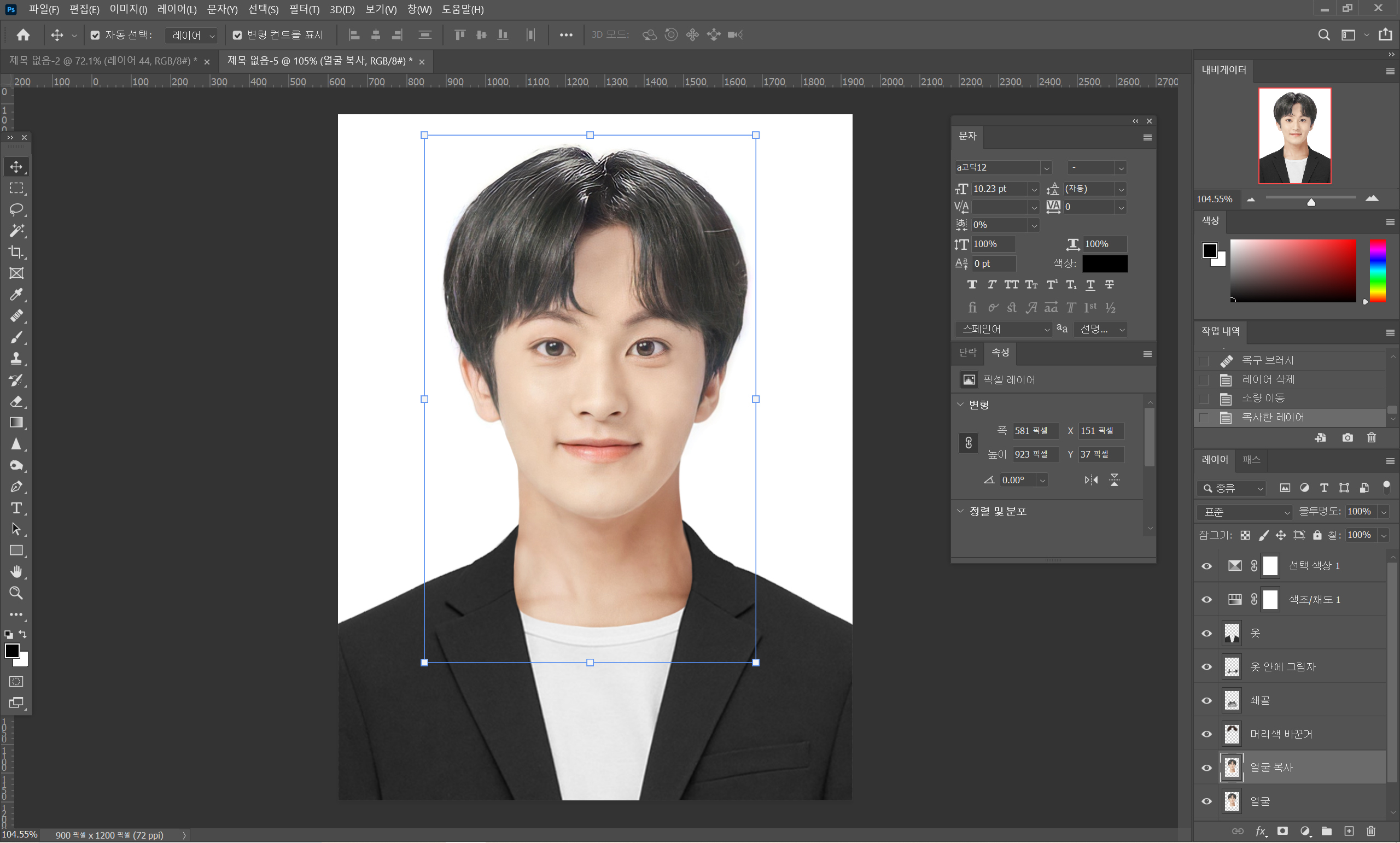Toggle 변형 컨트롤 표시 checkbox
Screen dimensions: 1400x843
click(237, 35)
